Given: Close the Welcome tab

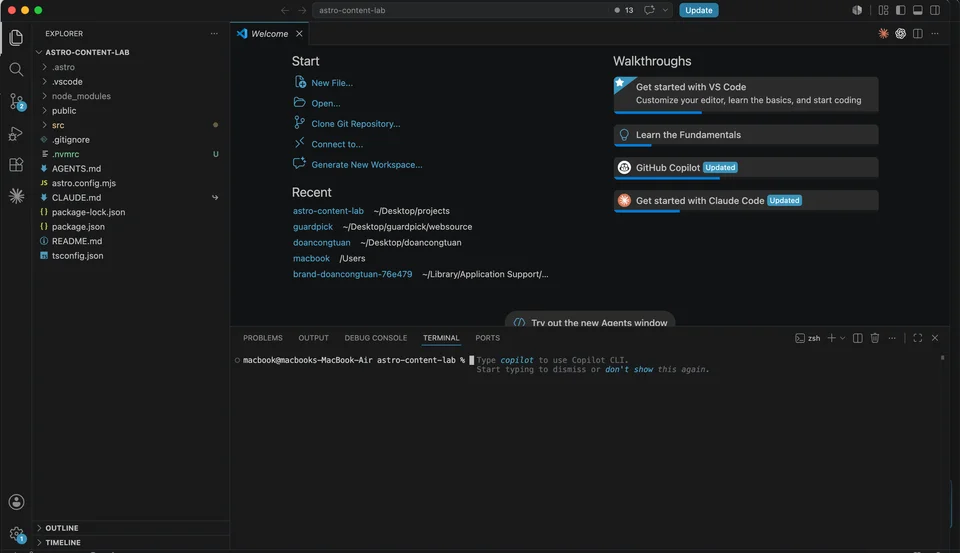Looking at the screenshot, I should tap(299, 34).
